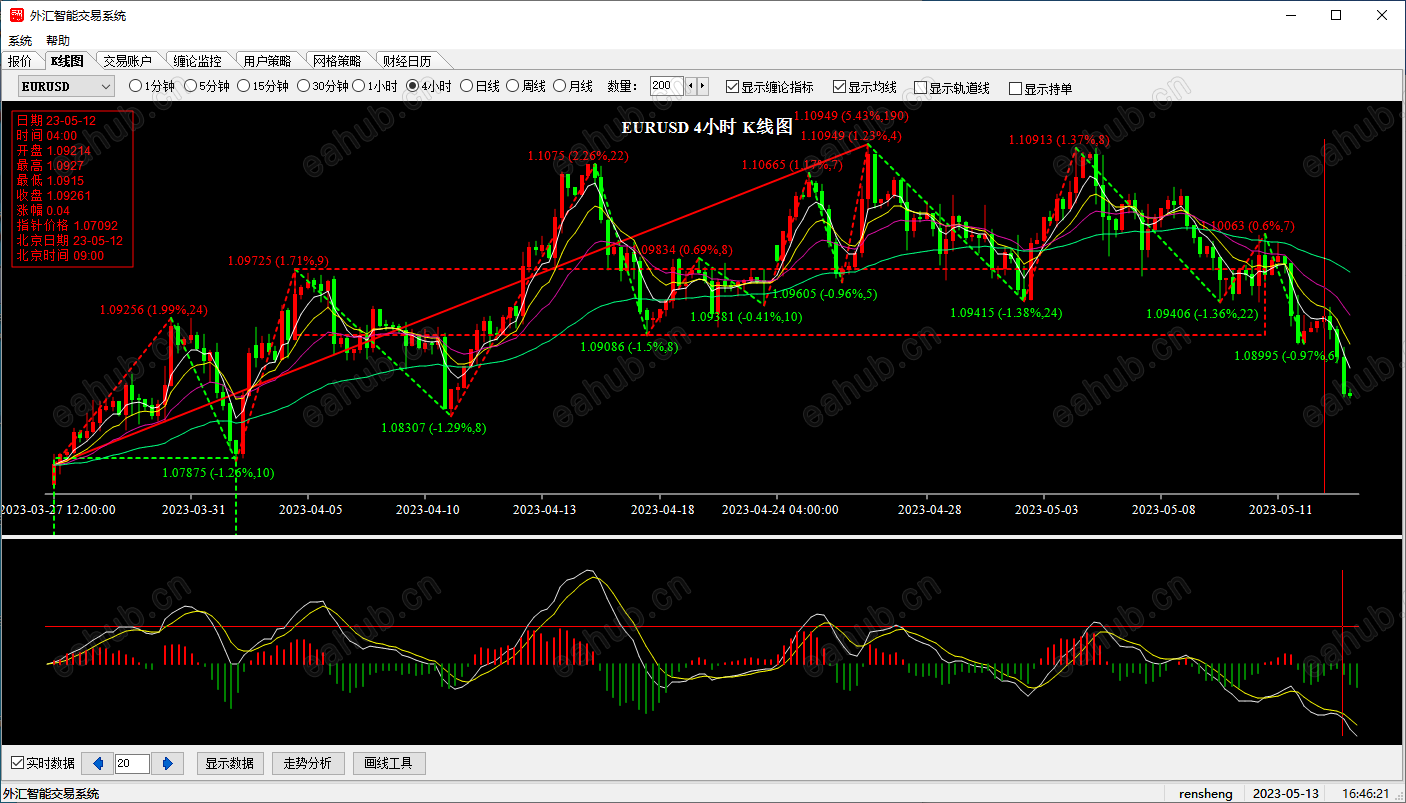Viewport: 1406px width, 803px height.
Task: Open the 系统 menu
Action: tap(20, 41)
